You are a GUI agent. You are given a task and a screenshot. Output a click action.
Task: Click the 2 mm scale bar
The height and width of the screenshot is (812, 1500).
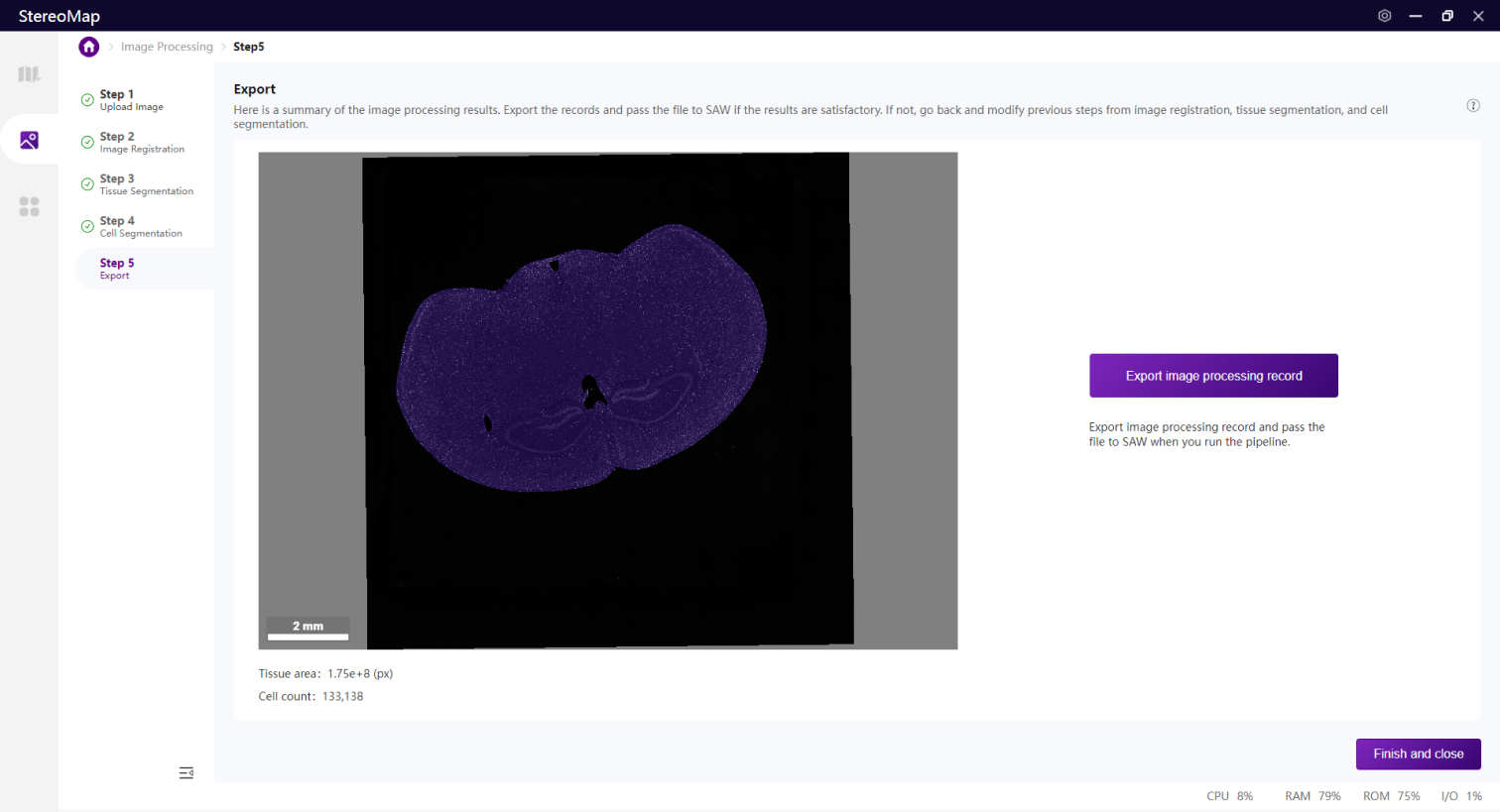(308, 629)
